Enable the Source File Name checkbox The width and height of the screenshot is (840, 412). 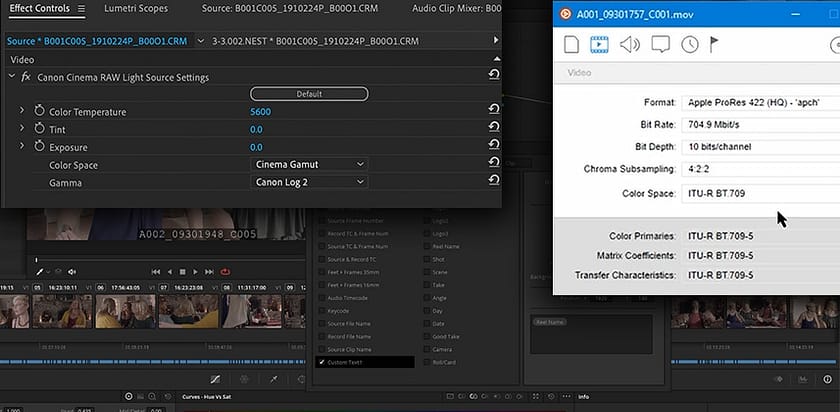(321, 324)
